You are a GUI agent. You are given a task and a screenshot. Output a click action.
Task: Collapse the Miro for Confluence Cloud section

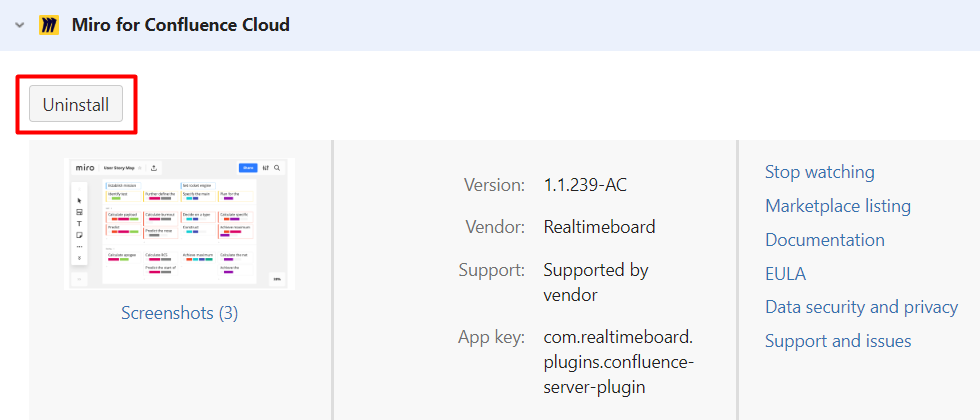(x=20, y=25)
